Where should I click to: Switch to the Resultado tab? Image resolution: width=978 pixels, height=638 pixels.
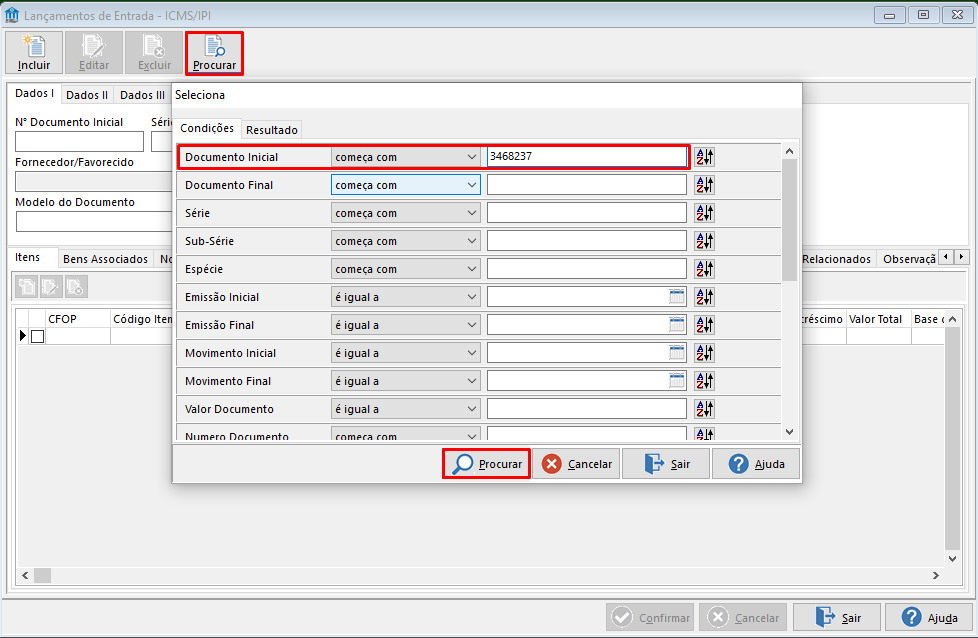271,130
